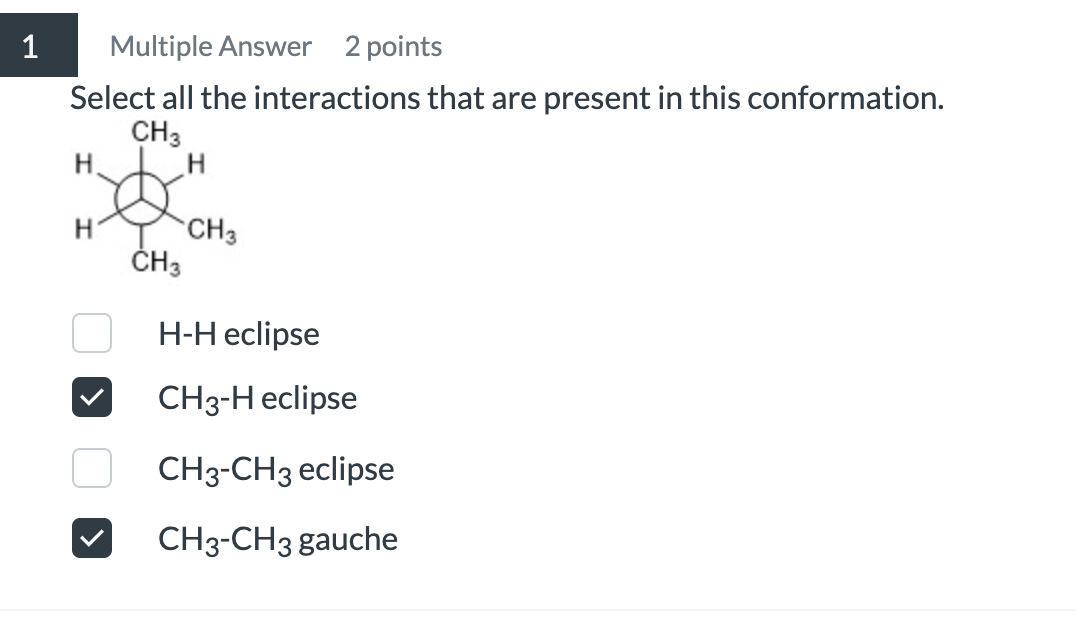Uncheck the CH3-CH3 gauche checkbox
Image resolution: width=1076 pixels, height=622 pixels.
pos(91,538)
